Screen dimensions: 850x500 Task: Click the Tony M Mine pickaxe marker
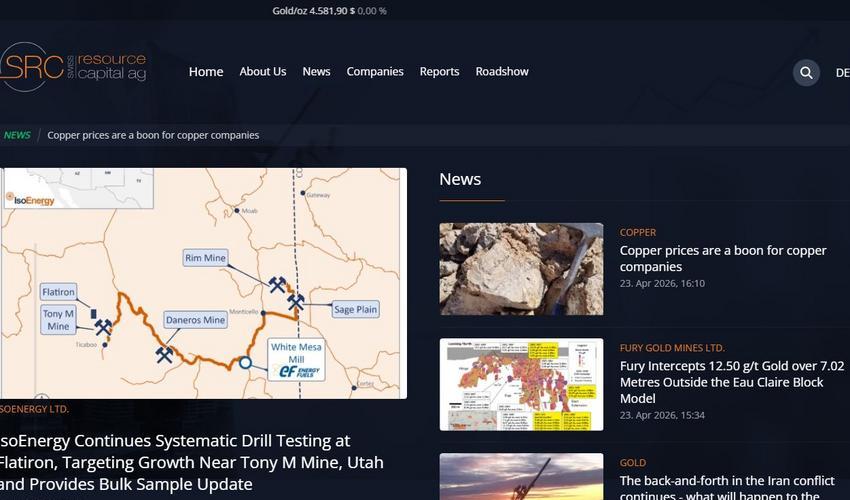pos(103,327)
